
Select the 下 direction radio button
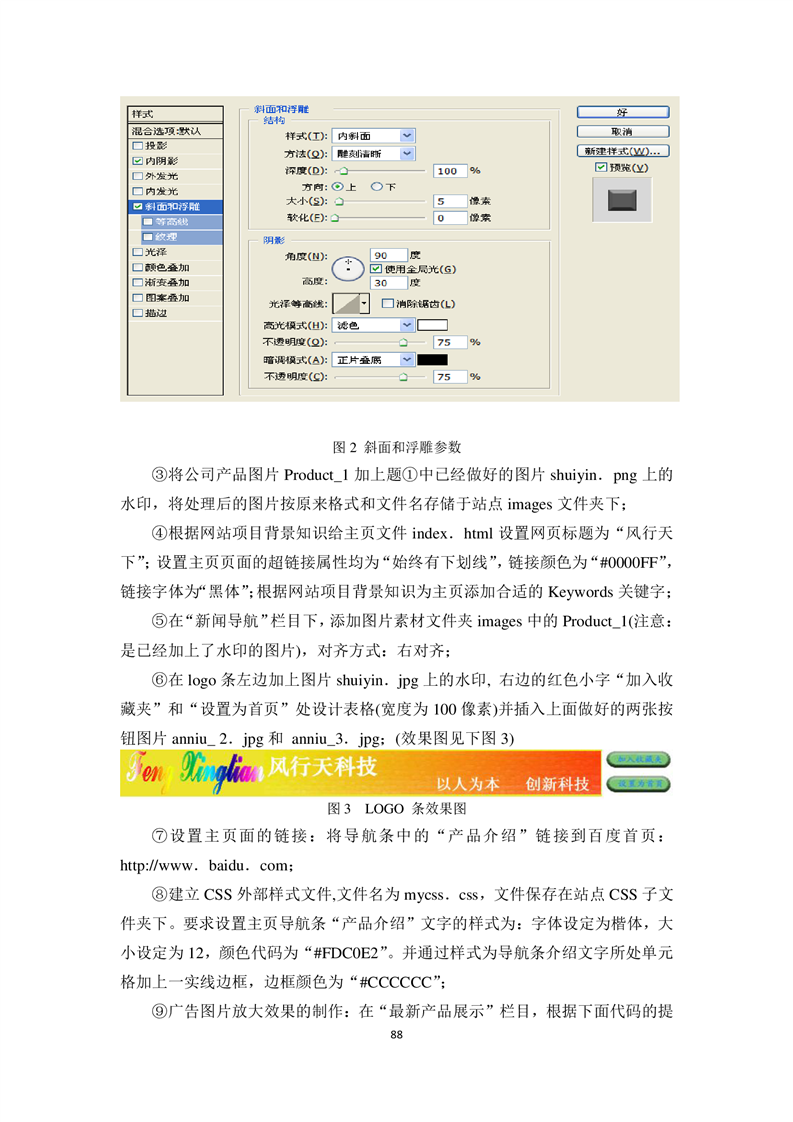376,187
